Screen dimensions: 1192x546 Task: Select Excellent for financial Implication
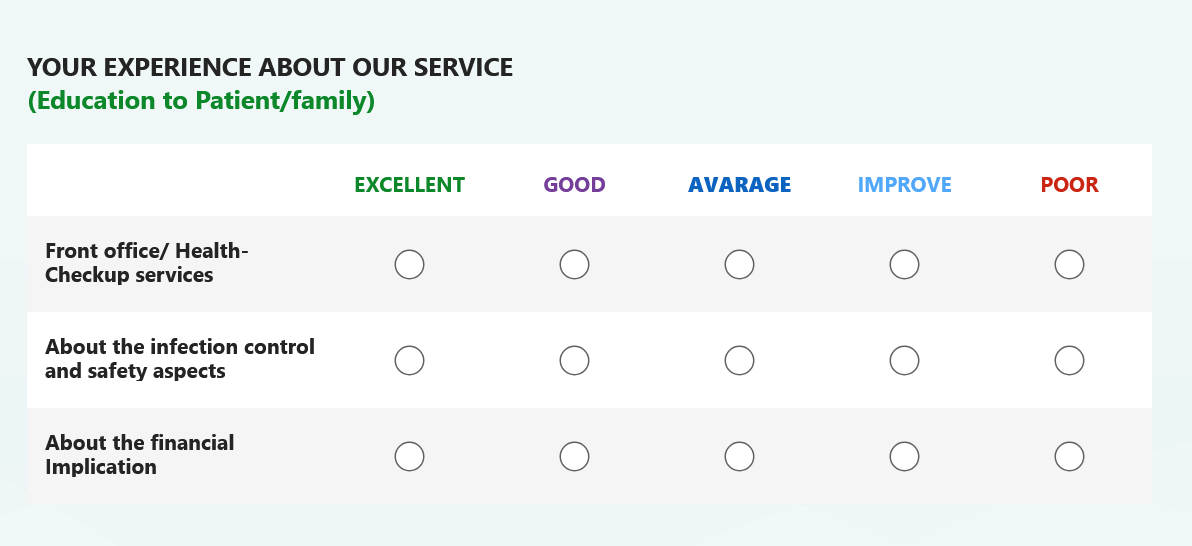pyautogui.click(x=409, y=456)
